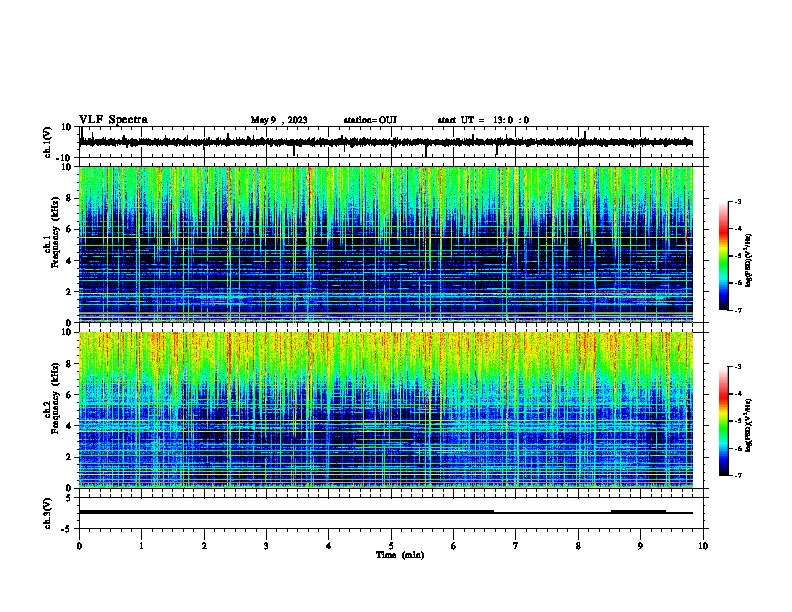Viewport: 792px width, 612px height.
Task: Click the "-3" label on ch.2 colorbar
Action: 737,367
